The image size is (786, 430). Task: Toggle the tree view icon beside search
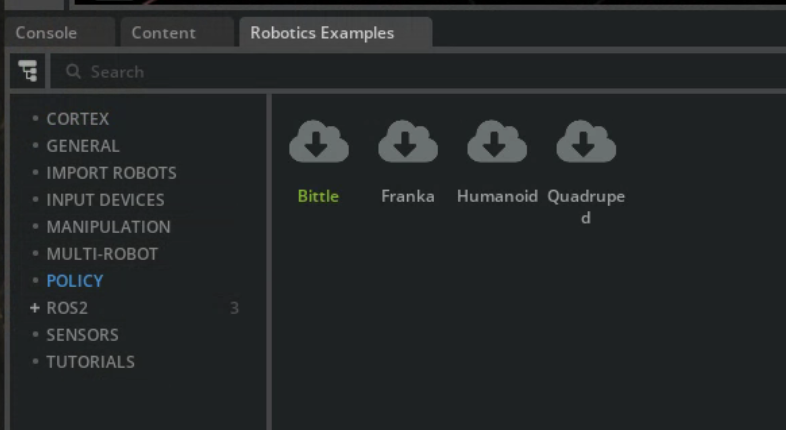(x=27, y=71)
